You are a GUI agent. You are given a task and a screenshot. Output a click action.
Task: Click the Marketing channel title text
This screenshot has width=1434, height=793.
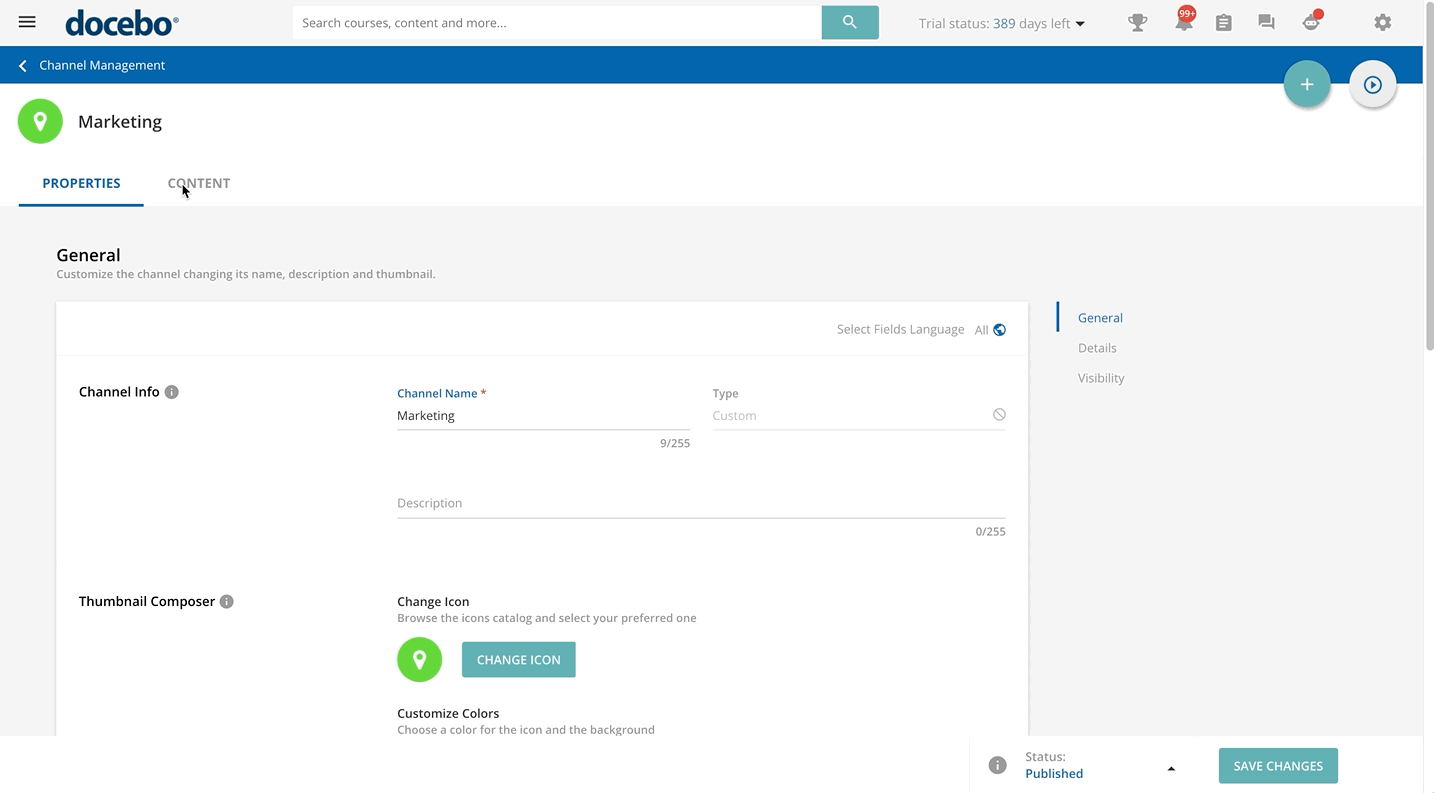[x=120, y=122]
